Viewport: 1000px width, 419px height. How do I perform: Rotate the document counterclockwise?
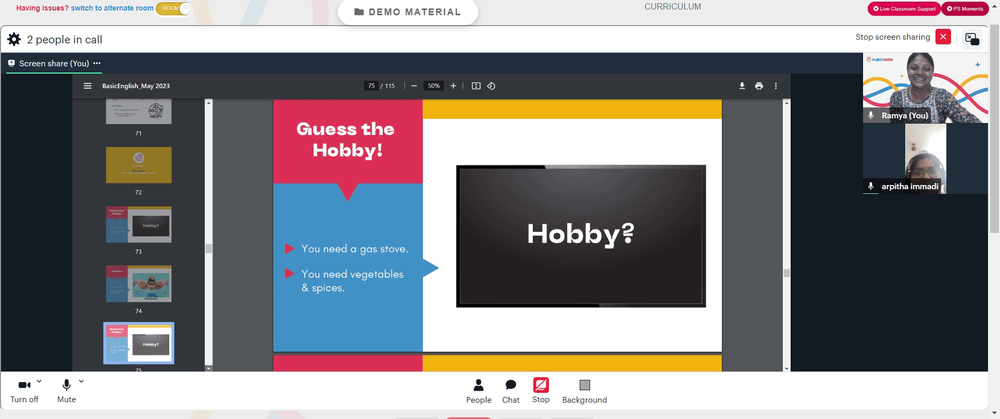coord(491,86)
